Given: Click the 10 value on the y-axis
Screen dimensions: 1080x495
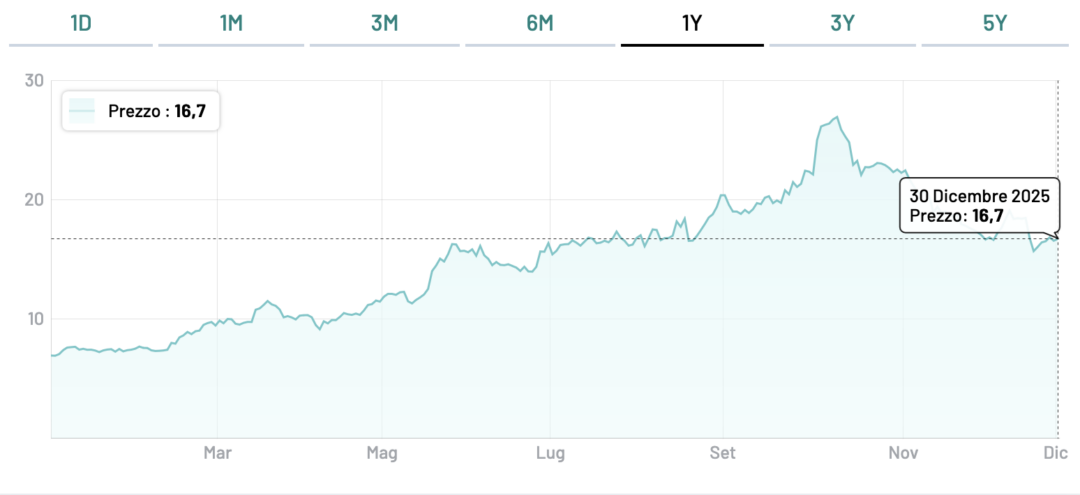Looking at the screenshot, I should (x=33, y=319).
